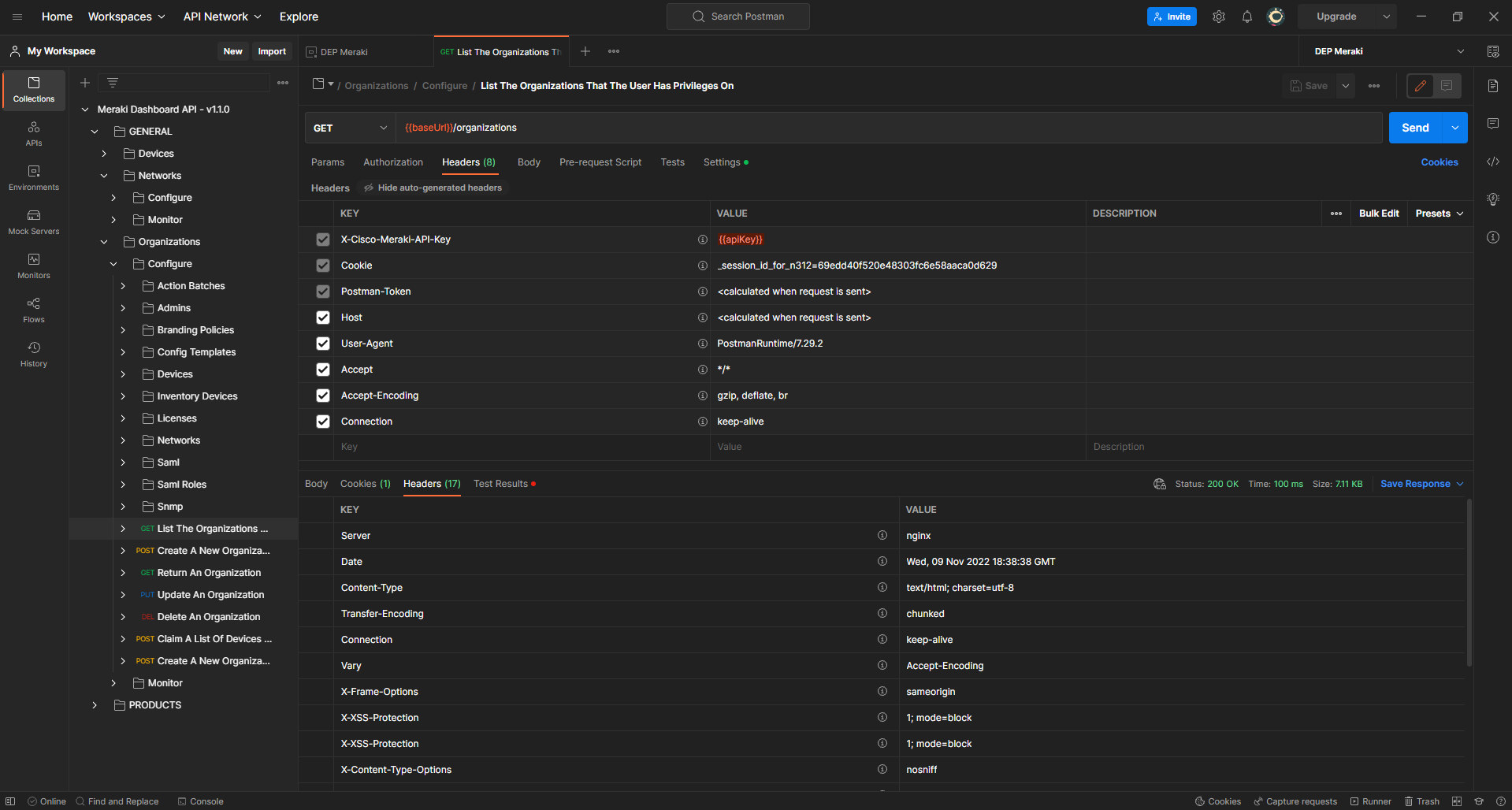Open the API Network menu
The width and height of the screenshot is (1512, 810).
pyautogui.click(x=222, y=17)
